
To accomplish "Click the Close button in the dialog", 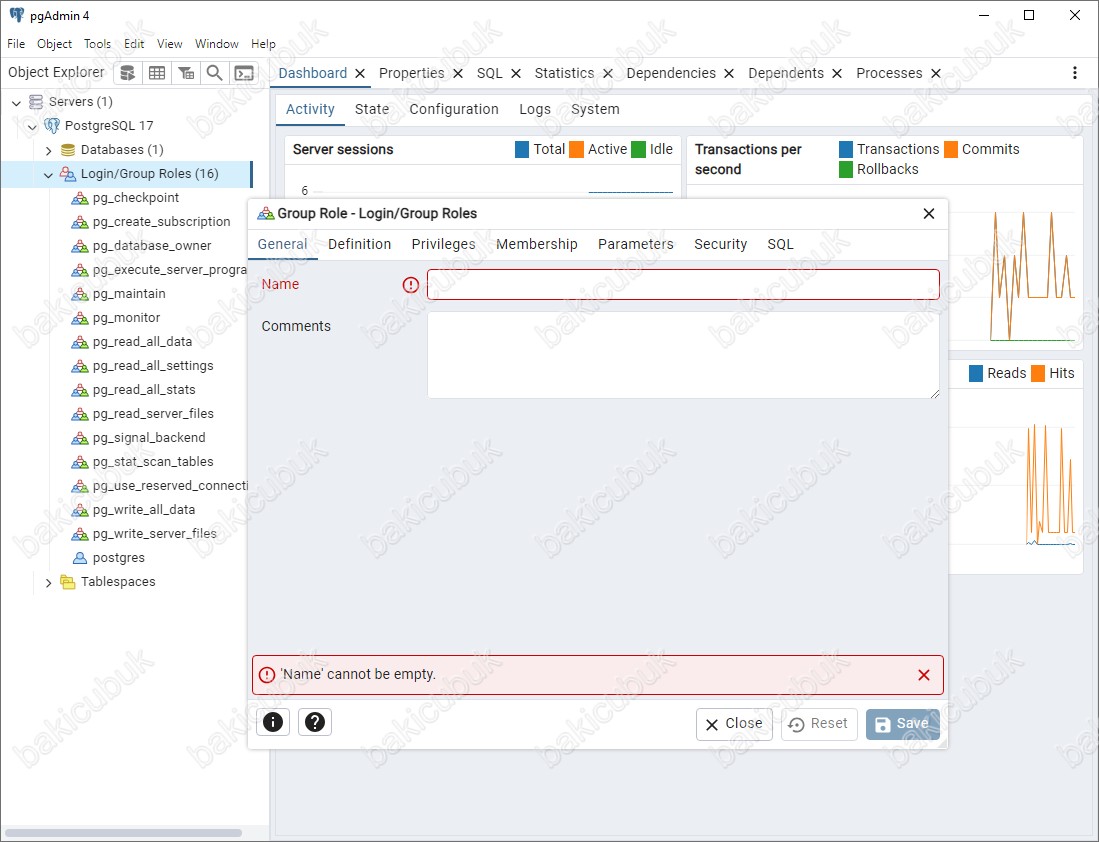I will 734,724.
